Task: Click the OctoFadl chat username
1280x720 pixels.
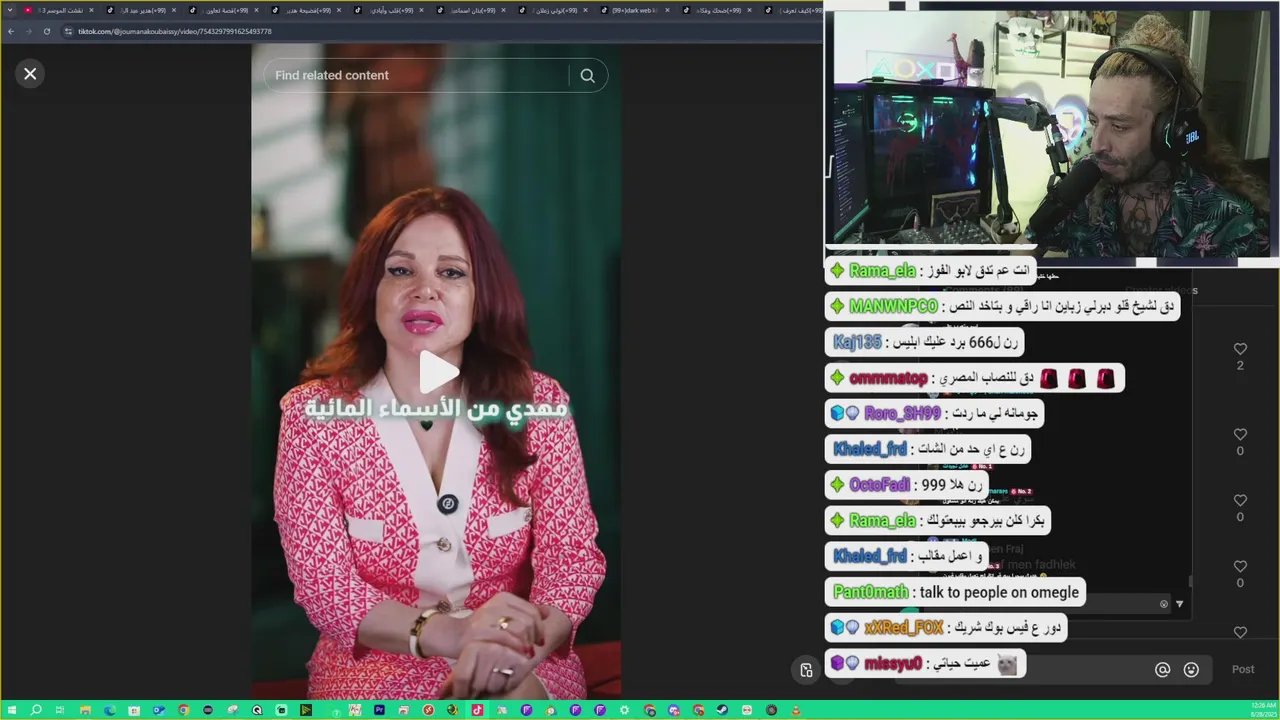Action: click(879, 485)
